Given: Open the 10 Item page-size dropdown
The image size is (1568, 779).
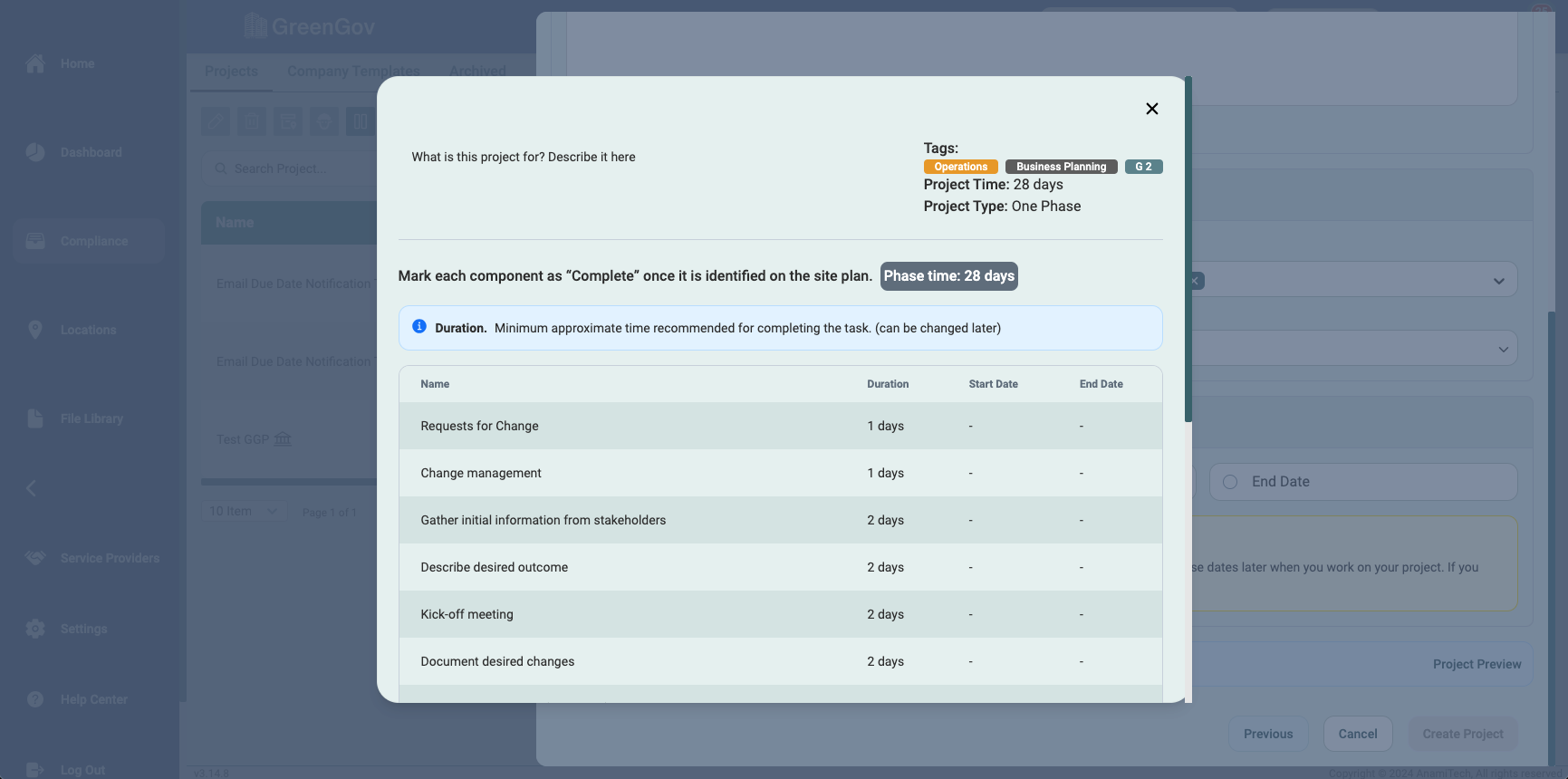Looking at the screenshot, I should coord(244,512).
